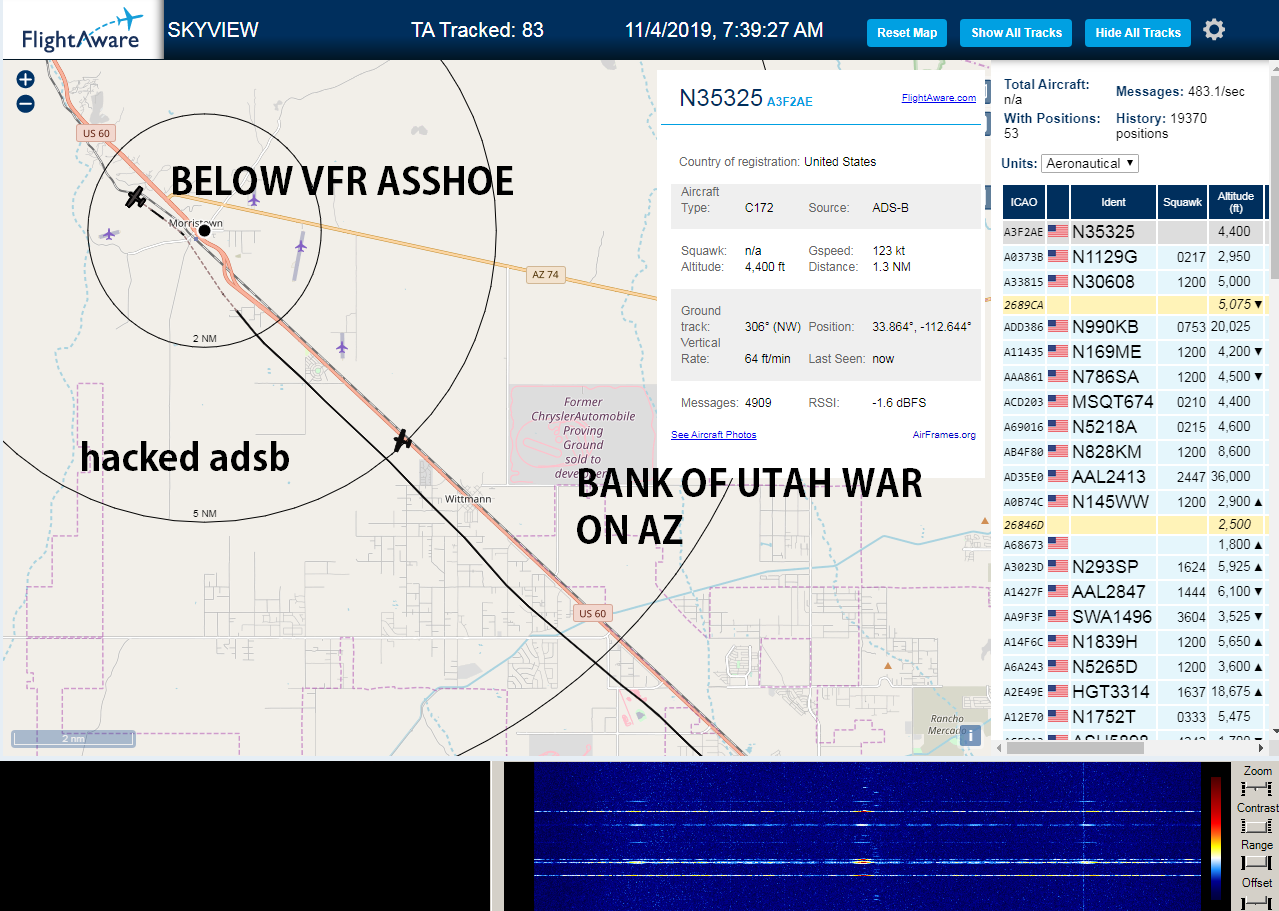The width and height of the screenshot is (1279, 911).
Task: Sort table by ICAO column header
Action: coord(1024,202)
